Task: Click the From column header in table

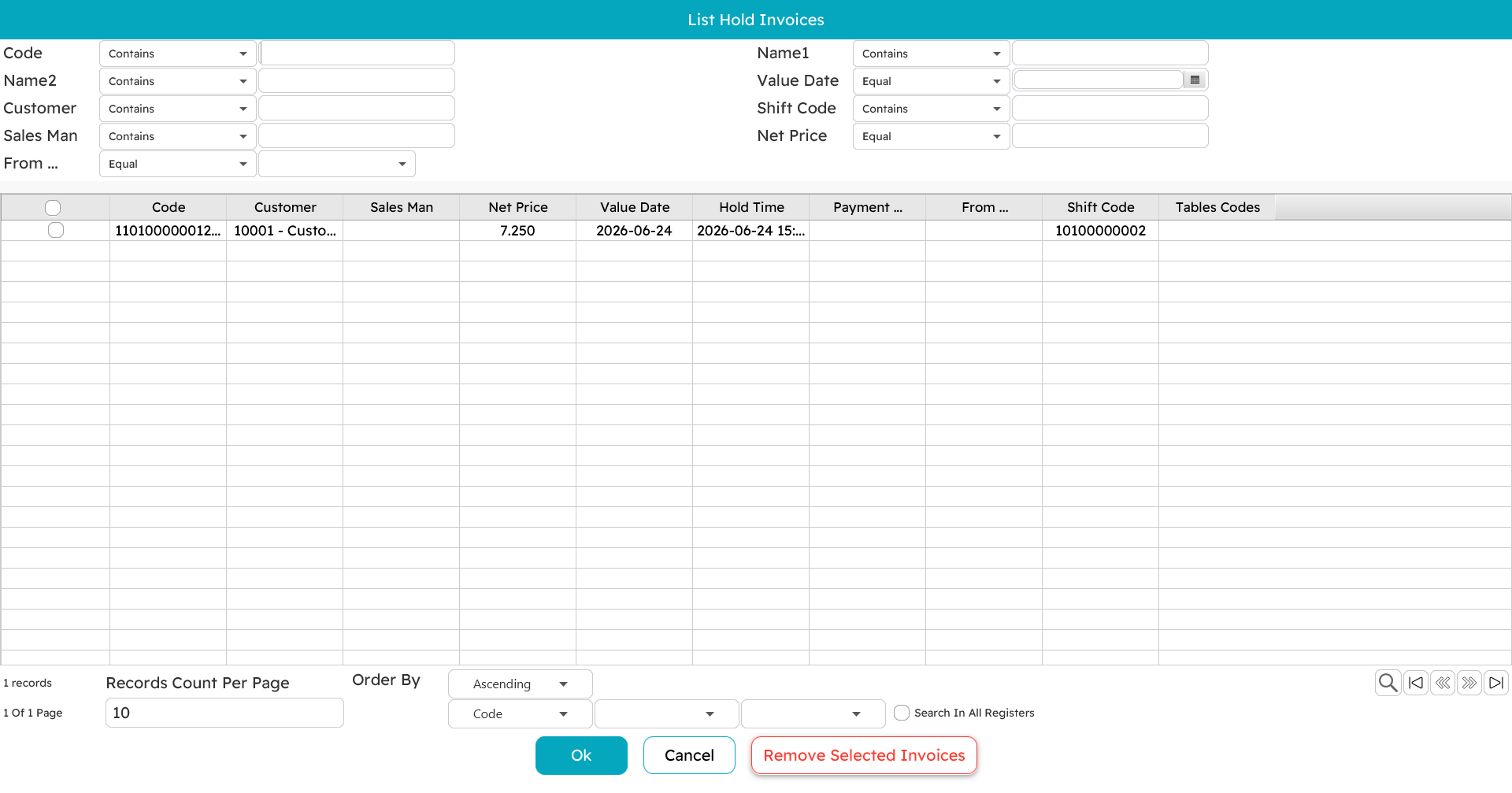Action: [984, 207]
